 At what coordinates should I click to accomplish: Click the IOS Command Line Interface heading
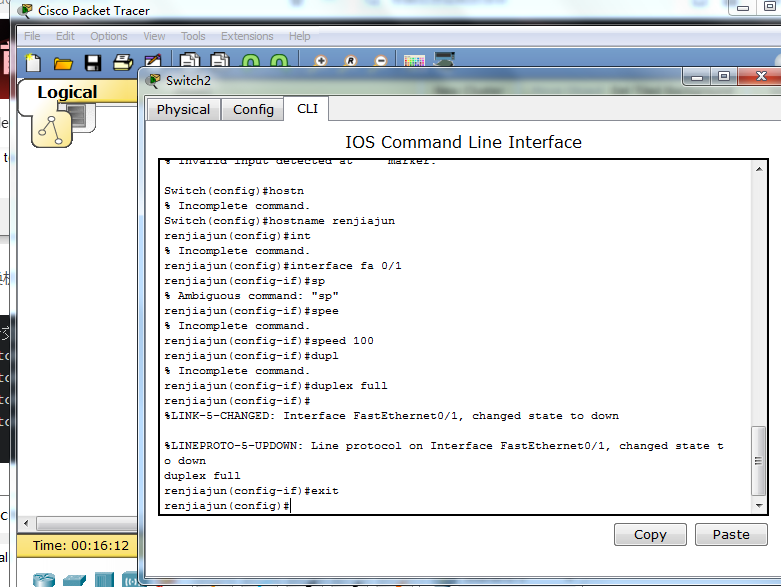pos(463,142)
